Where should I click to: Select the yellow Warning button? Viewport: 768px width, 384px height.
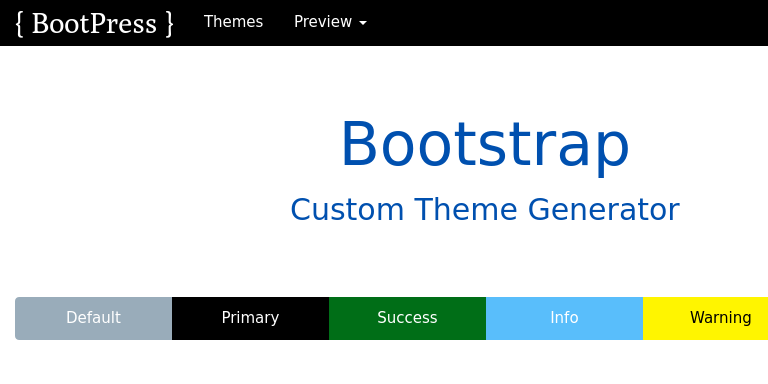[x=706, y=318]
